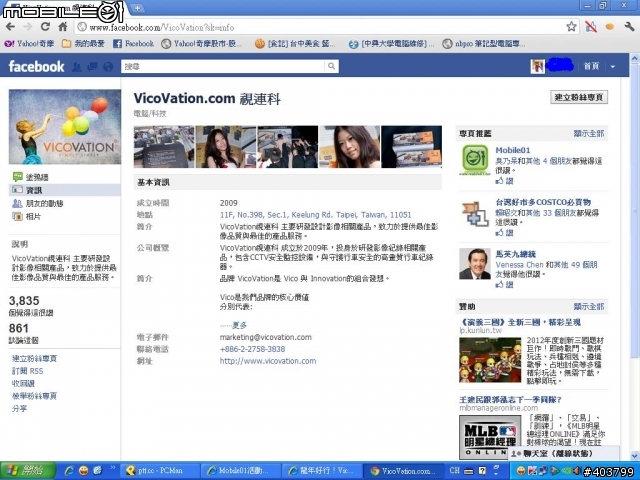Bookmark page with the star icon
This screenshot has height=480, width=640.
571,27
